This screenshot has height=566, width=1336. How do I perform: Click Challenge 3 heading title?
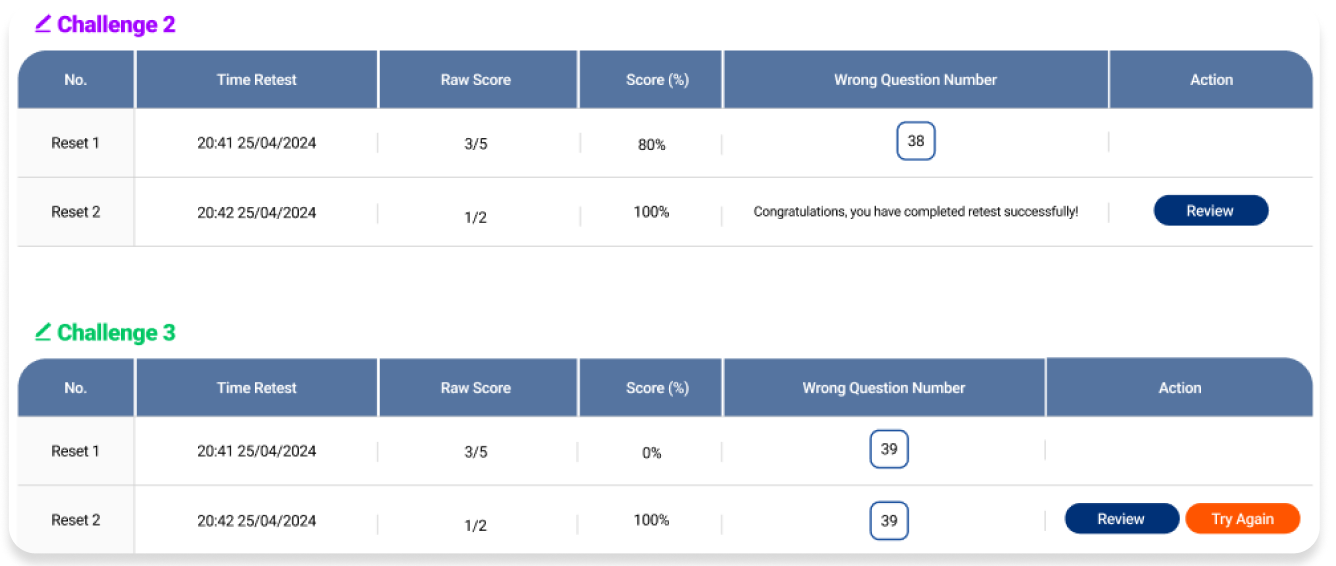116,333
